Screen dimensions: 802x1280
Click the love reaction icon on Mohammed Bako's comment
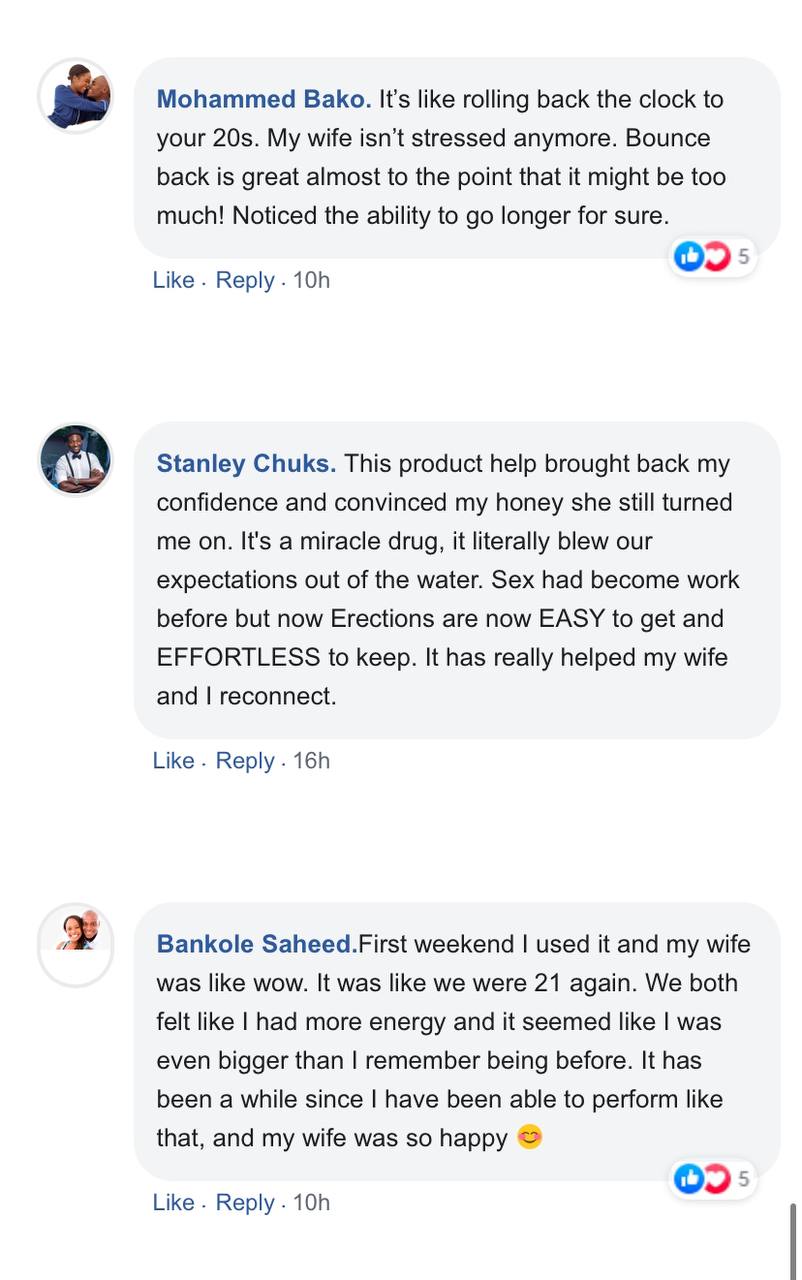[x=716, y=257]
